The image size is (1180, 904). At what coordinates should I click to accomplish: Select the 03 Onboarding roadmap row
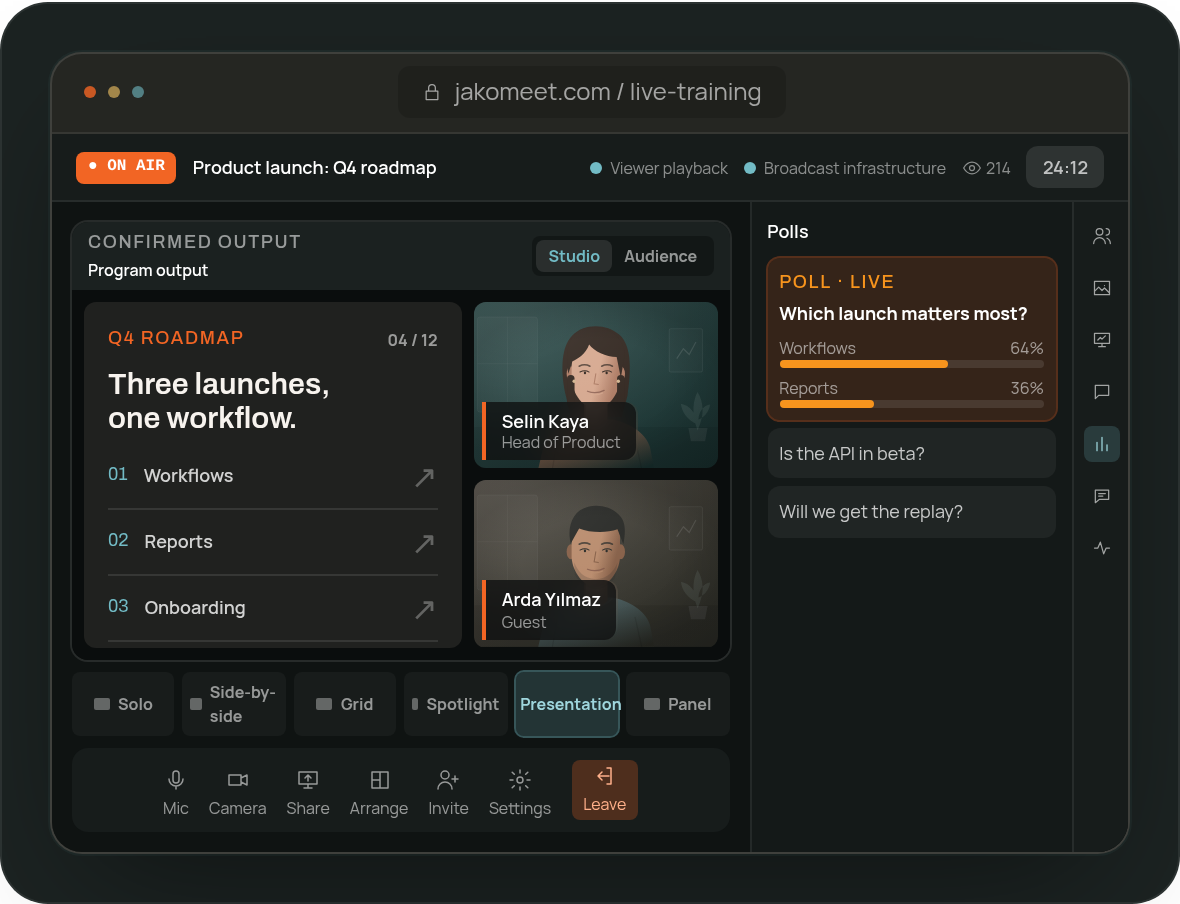click(272, 608)
